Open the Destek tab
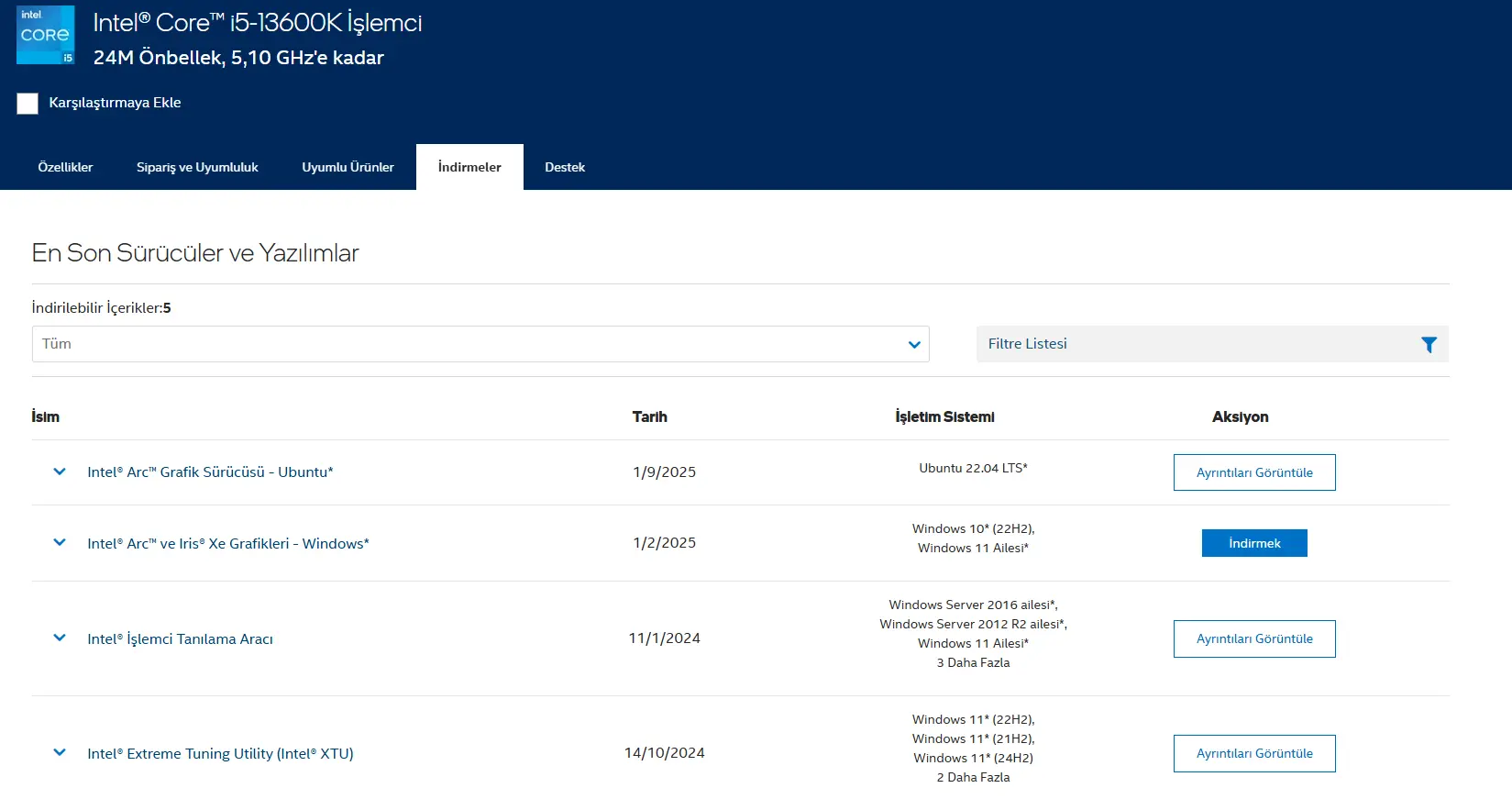The height and width of the screenshot is (799, 1512). point(565,167)
